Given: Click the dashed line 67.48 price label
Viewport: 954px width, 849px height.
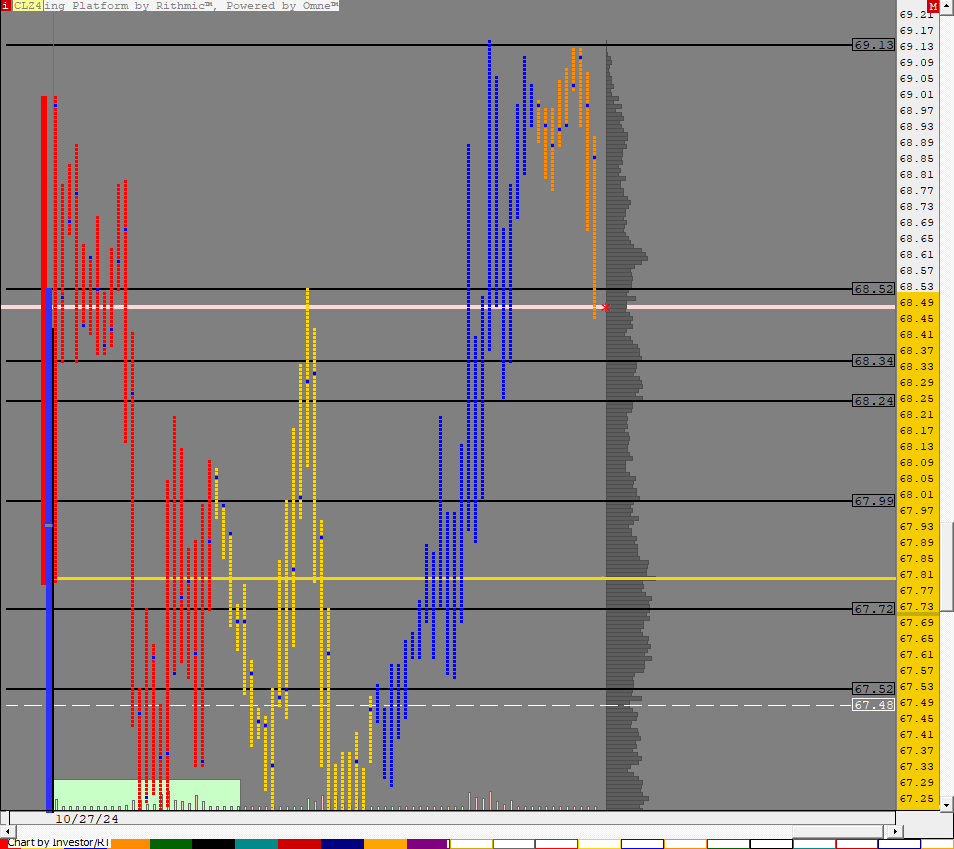Looking at the screenshot, I should point(873,705).
